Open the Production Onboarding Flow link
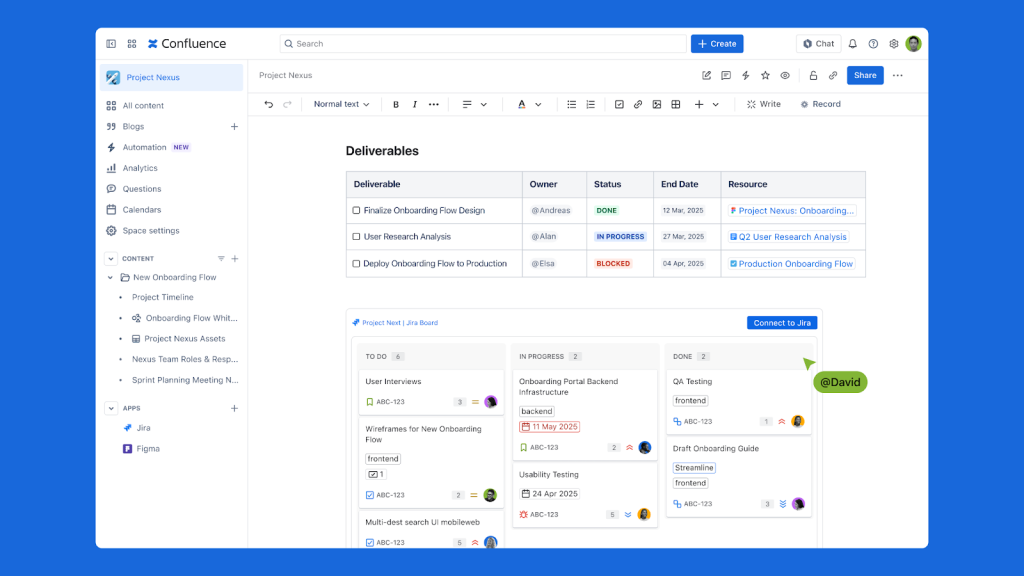1024x576 pixels. point(795,264)
